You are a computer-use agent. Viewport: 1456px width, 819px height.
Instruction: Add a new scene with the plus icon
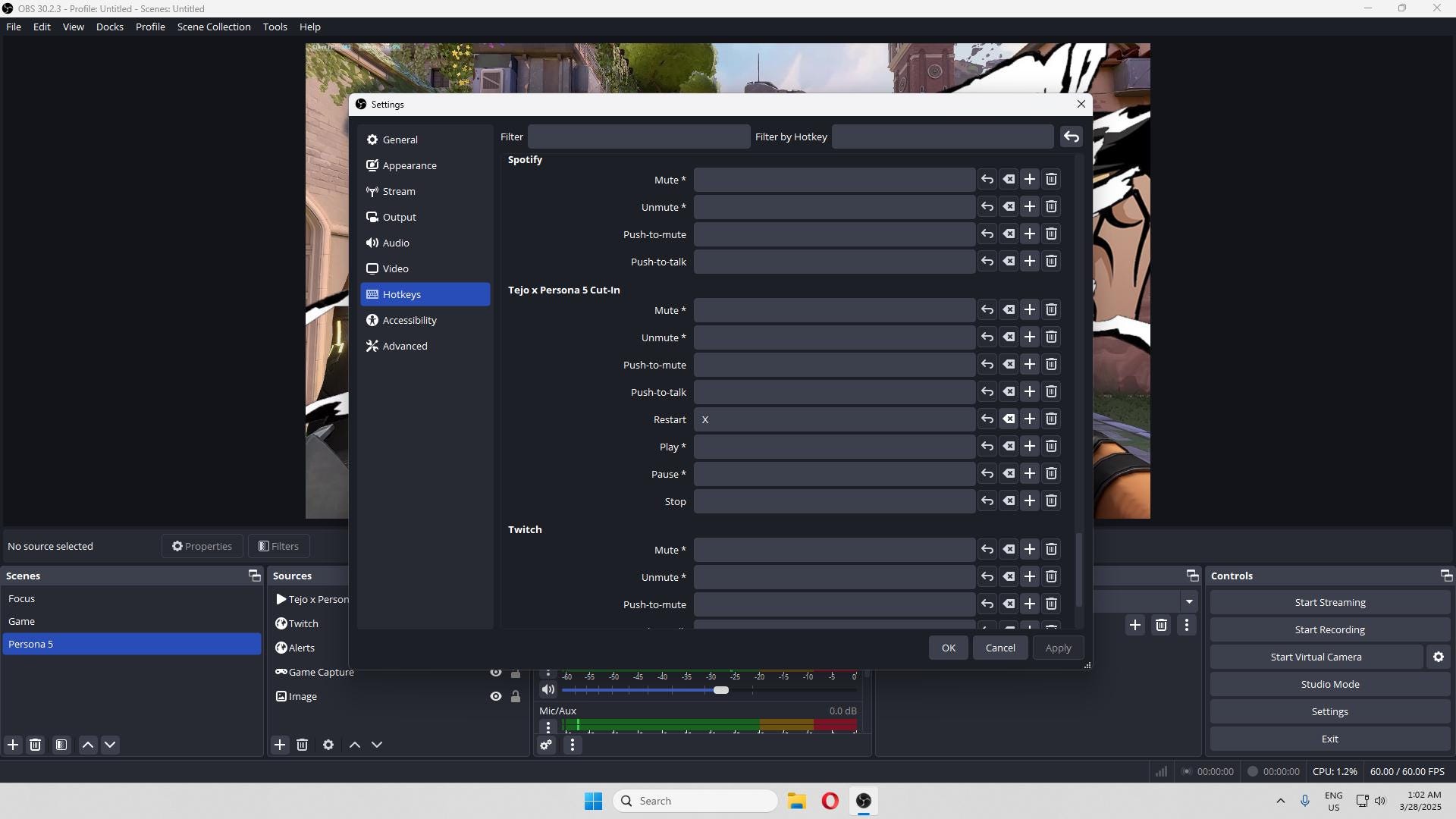tap(13, 745)
